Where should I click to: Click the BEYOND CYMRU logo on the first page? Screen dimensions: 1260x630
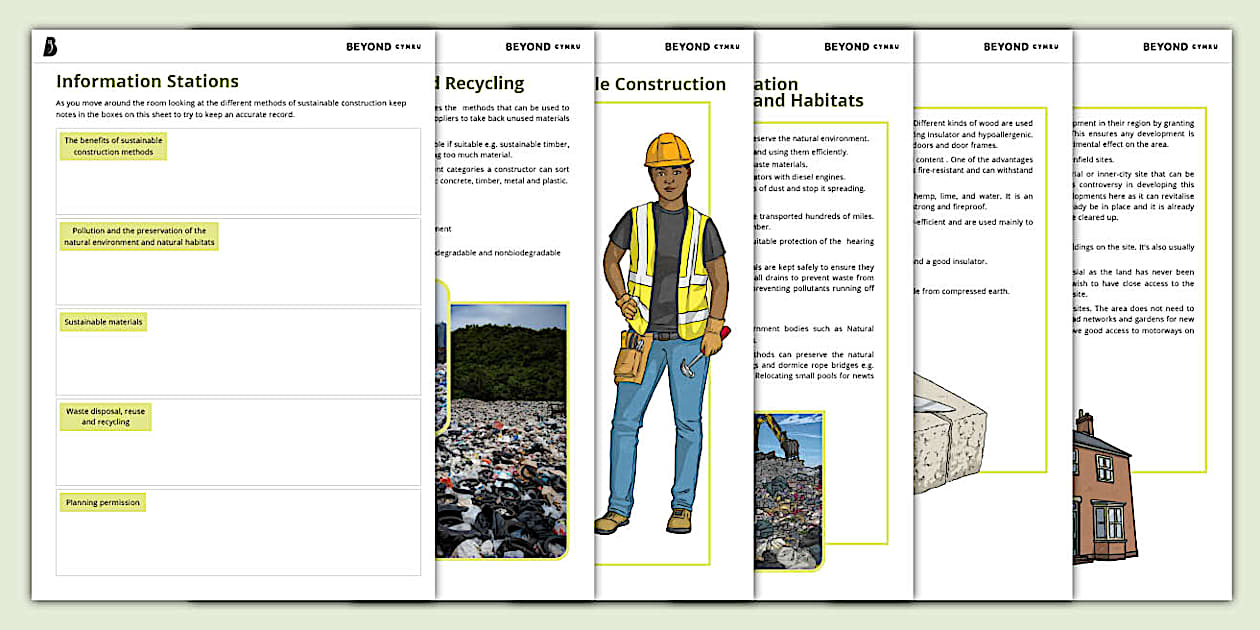[382, 46]
